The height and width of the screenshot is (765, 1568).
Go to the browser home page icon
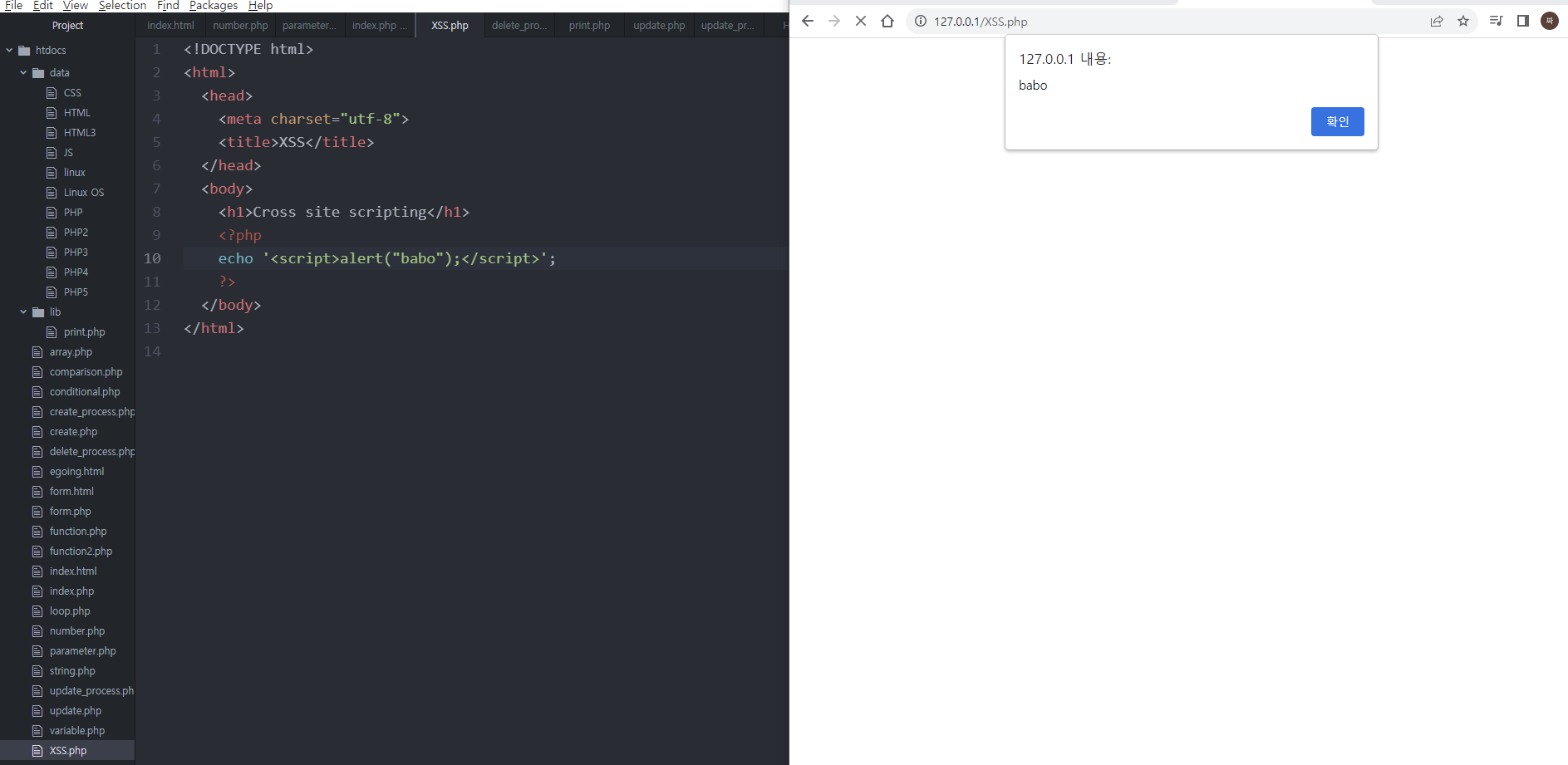[x=887, y=22]
